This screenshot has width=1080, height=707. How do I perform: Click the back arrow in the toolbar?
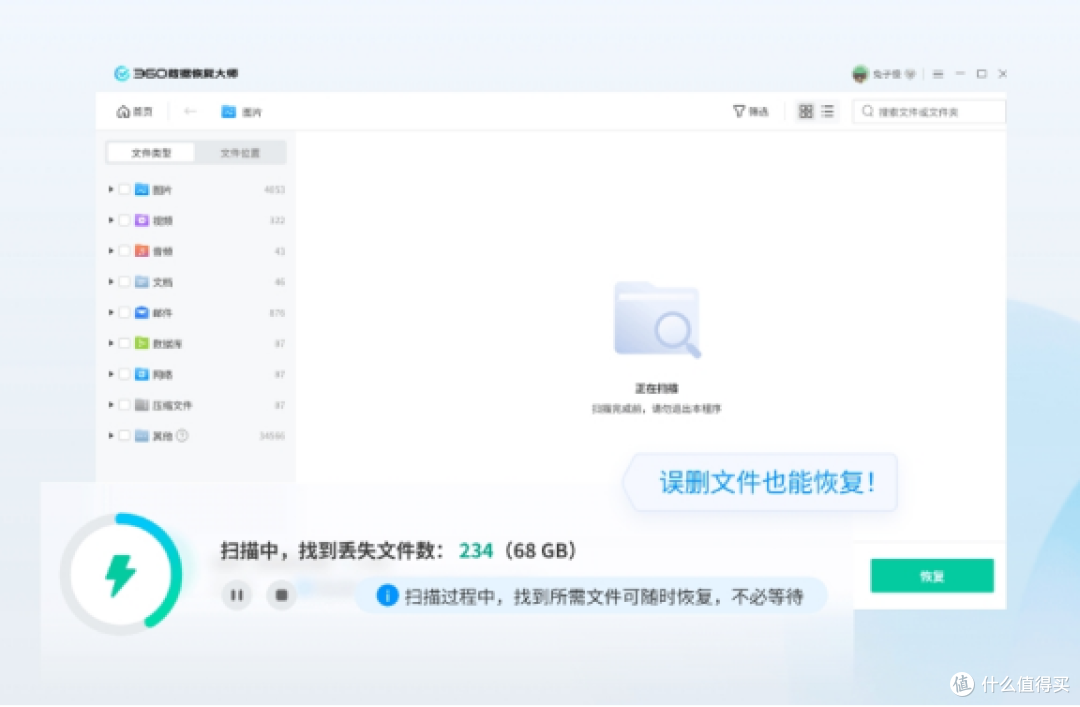[190, 111]
